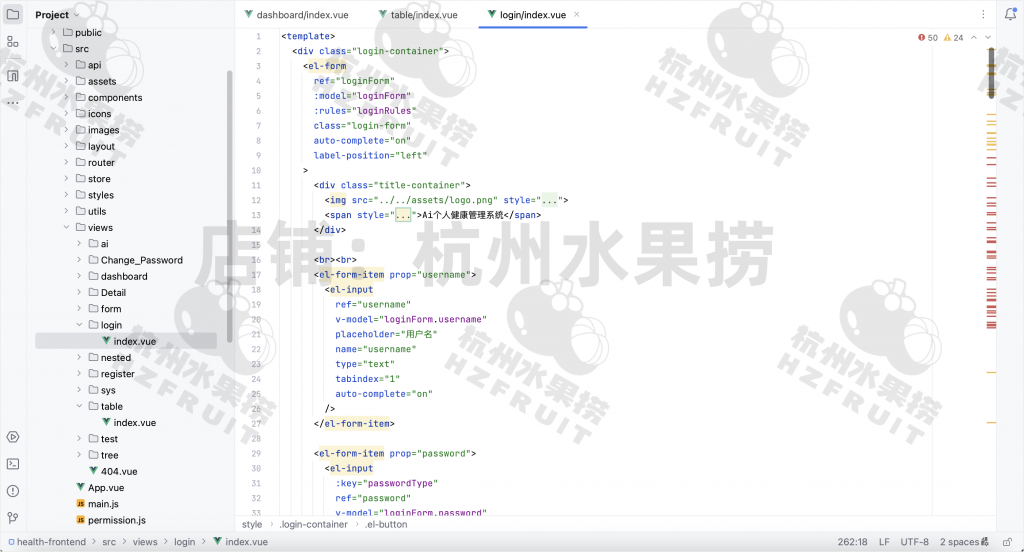
Task: Click login breadcrumb in navigation bar
Action: click(184, 542)
